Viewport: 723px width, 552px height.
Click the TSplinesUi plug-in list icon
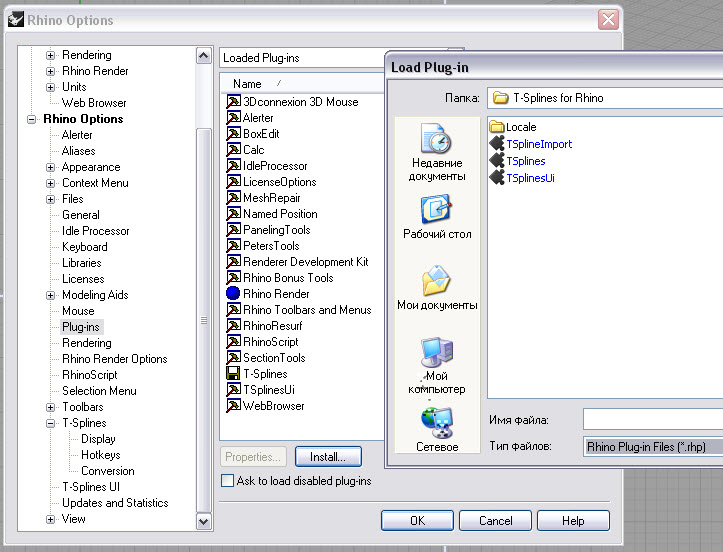point(233,389)
